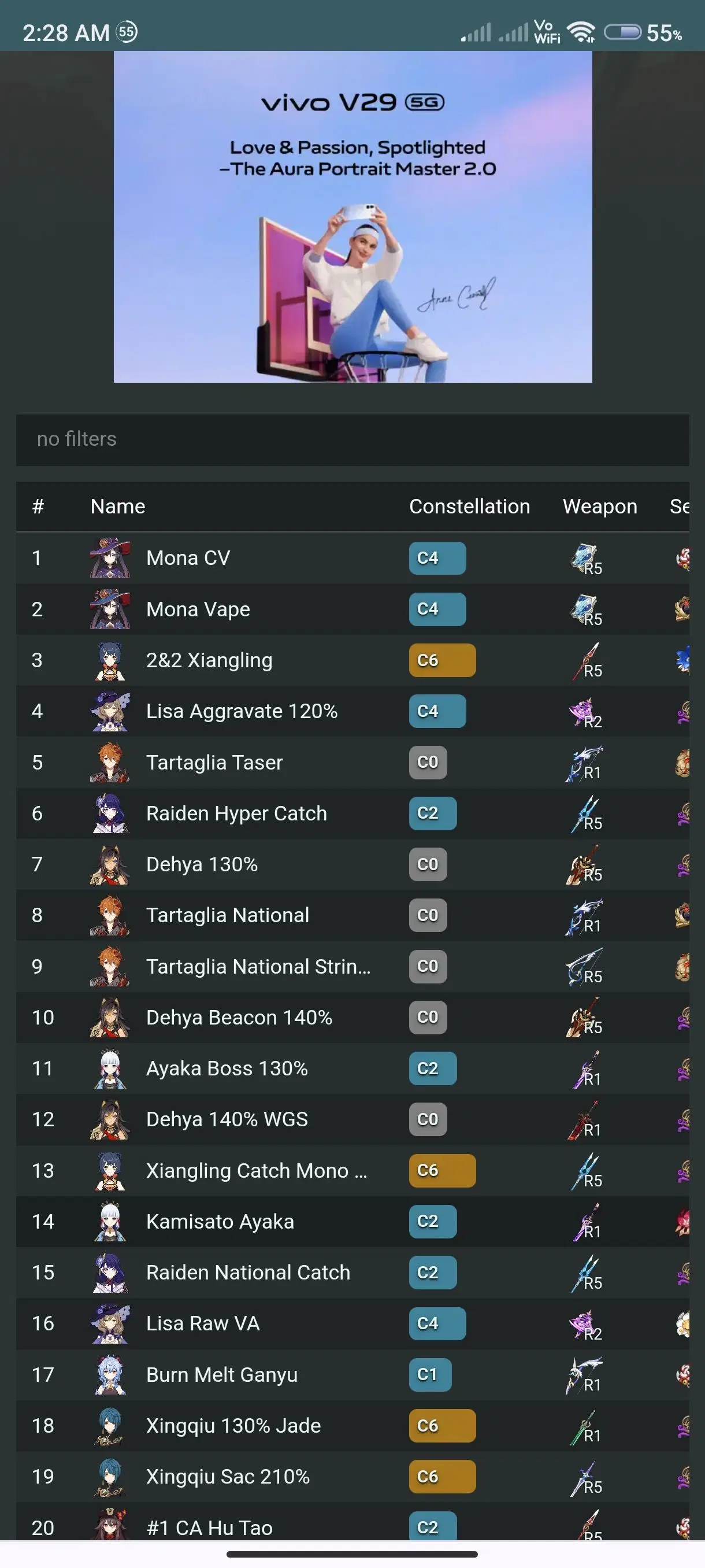Image resolution: width=705 pixels, height=1568 pixels.
Task: Click the C6 badge for Xingqiu 130% Jade
Action: point(441,1426)
